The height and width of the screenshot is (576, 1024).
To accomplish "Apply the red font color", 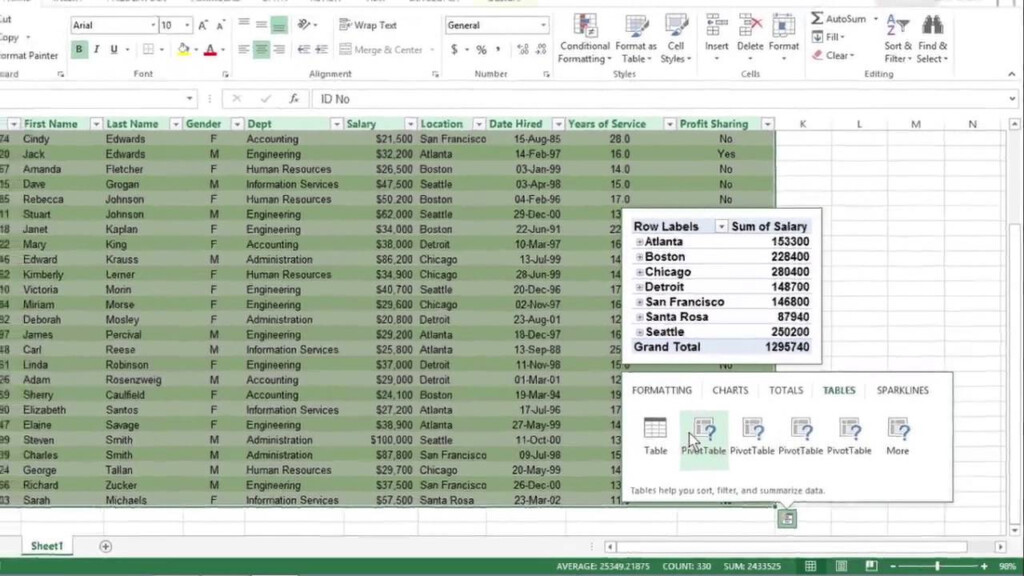I will click(210, 50).
